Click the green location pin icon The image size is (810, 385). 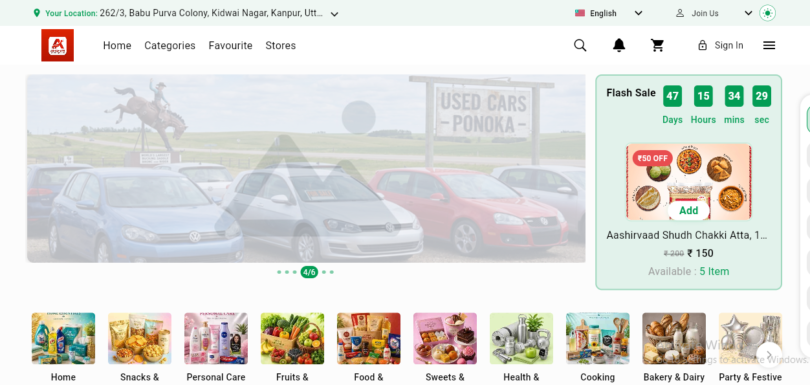36,13
